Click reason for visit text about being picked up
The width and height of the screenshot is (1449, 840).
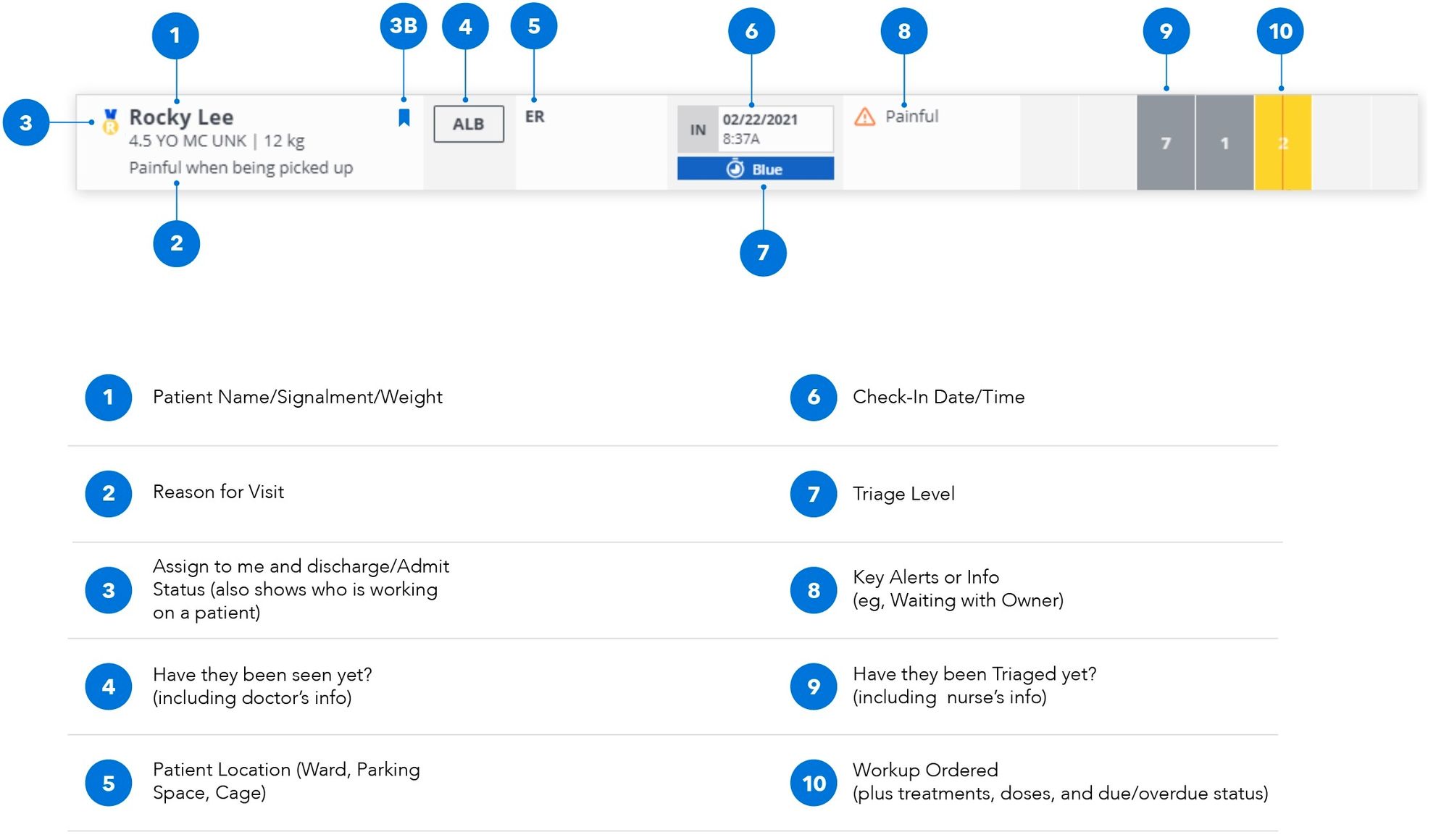(x=241, y=167)
